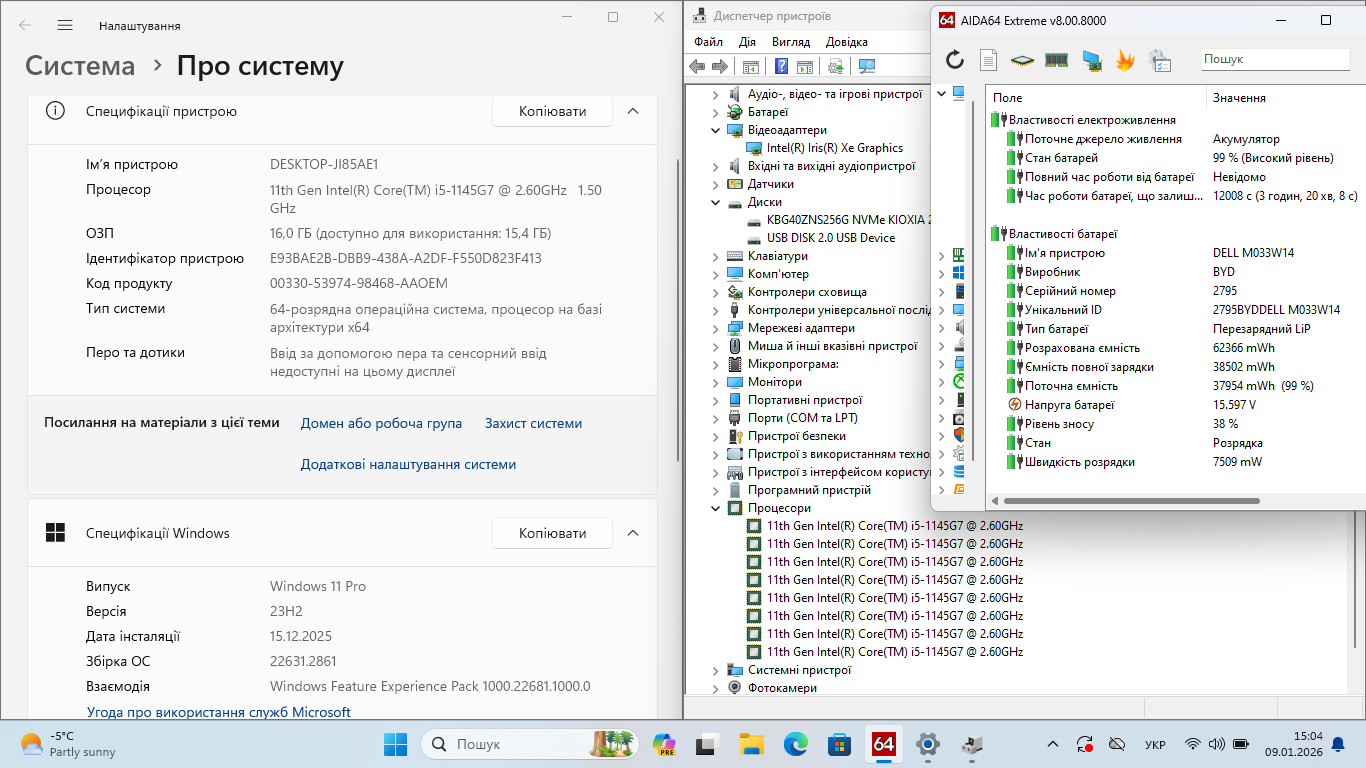Click scan for hardware changes monitor icon
This screenshot has width=1366, height=768.
867,67
